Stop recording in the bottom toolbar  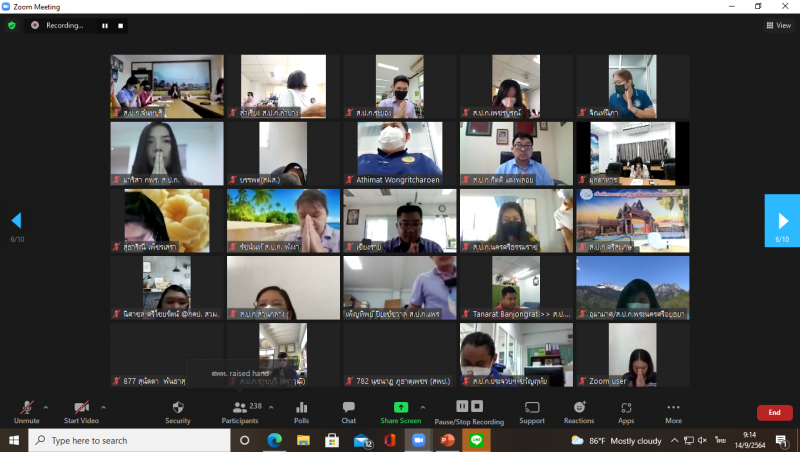(477, 406)
